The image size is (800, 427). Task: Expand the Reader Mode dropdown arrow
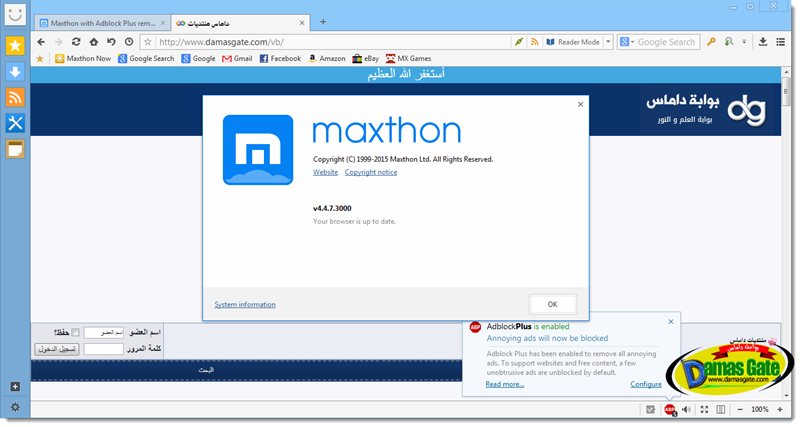(608, 42)
